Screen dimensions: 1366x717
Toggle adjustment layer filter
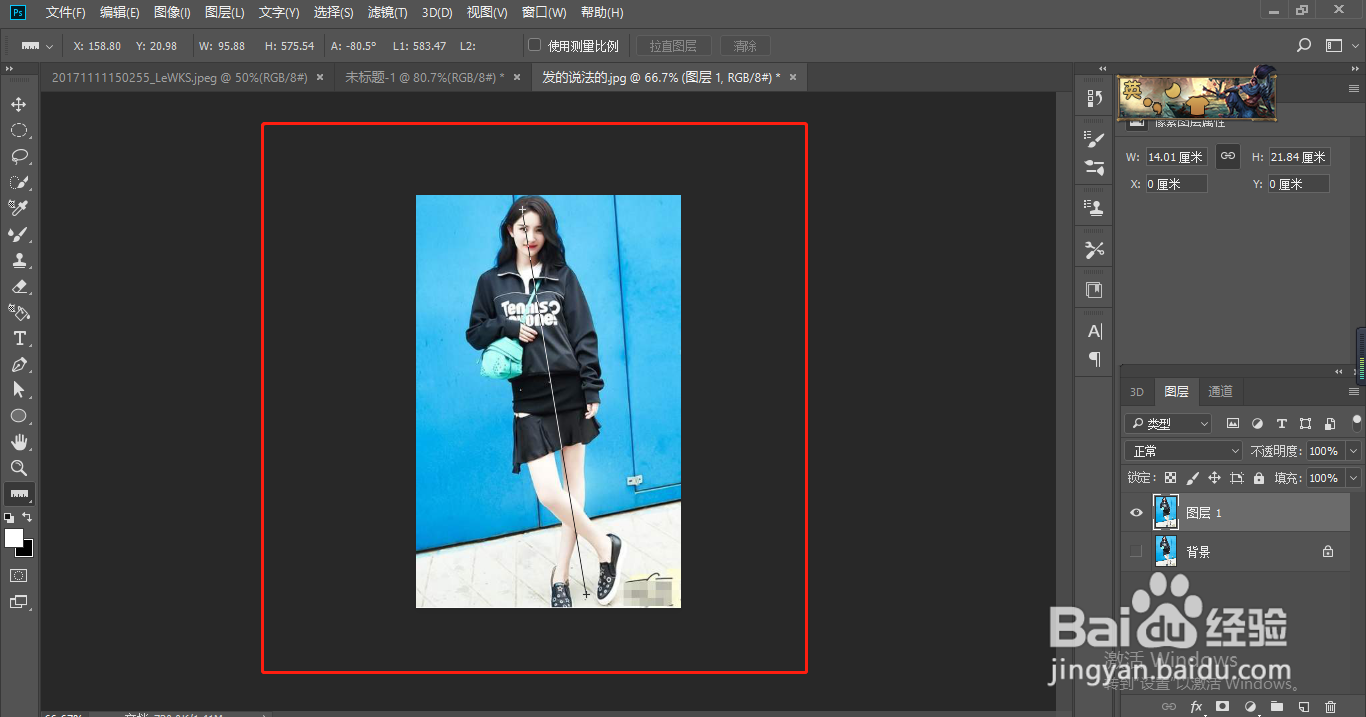(x=1257, y=424)
